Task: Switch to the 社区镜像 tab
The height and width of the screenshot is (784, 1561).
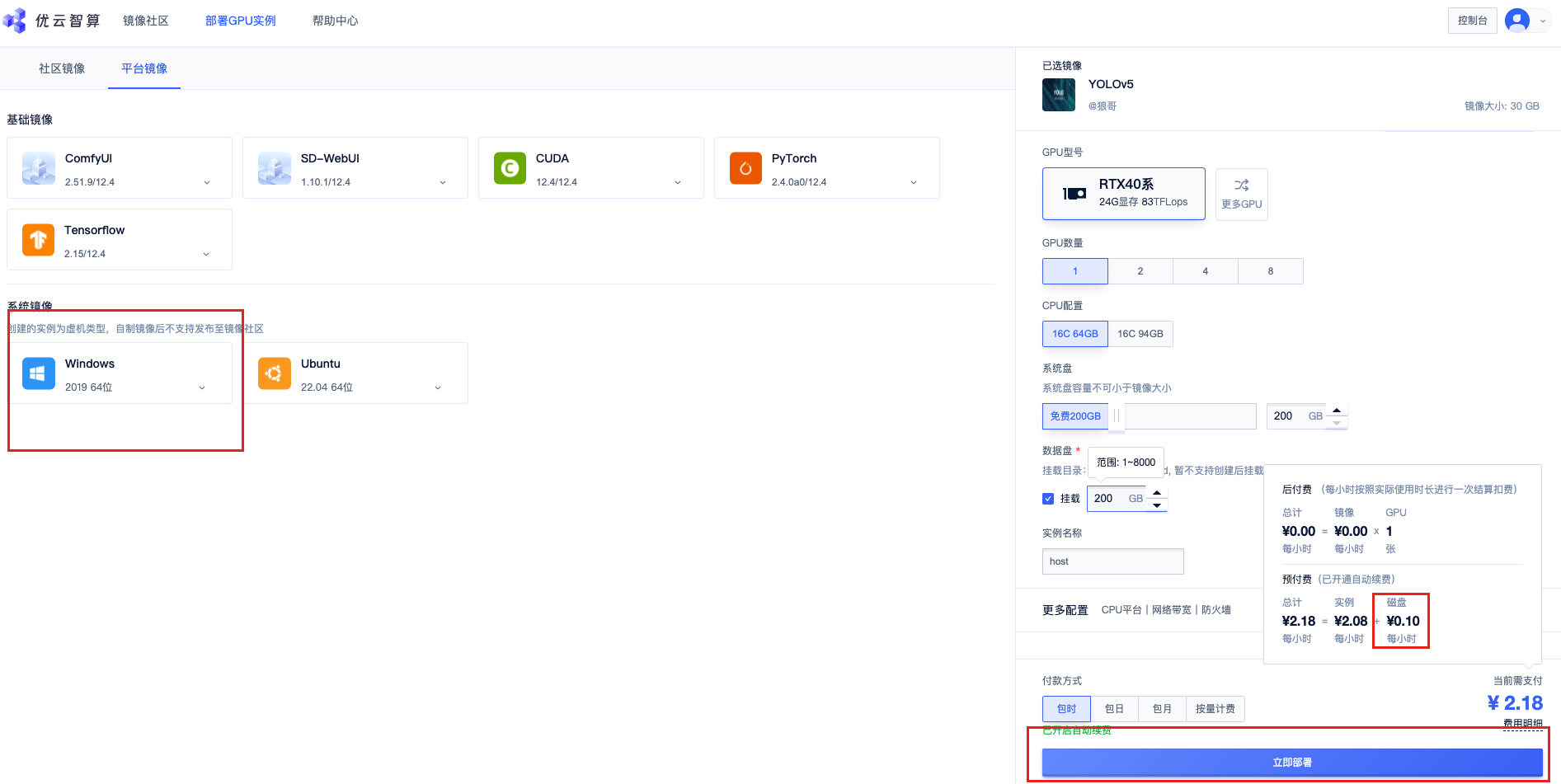Action: click(62, 68)
